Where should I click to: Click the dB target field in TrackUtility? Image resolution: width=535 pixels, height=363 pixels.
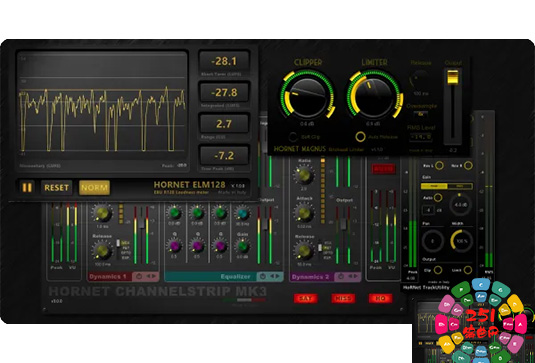tap(429, 210)
